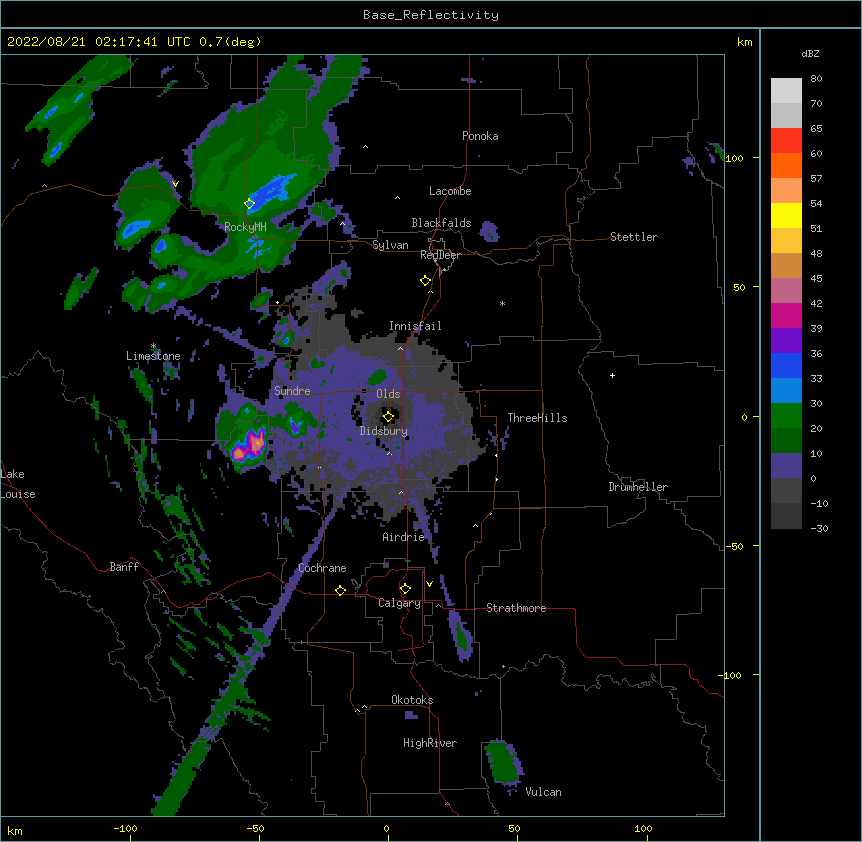862x842 pixels.
Task: Click the Base_Reflectivity title text
Action: click(x=431, y=15)
